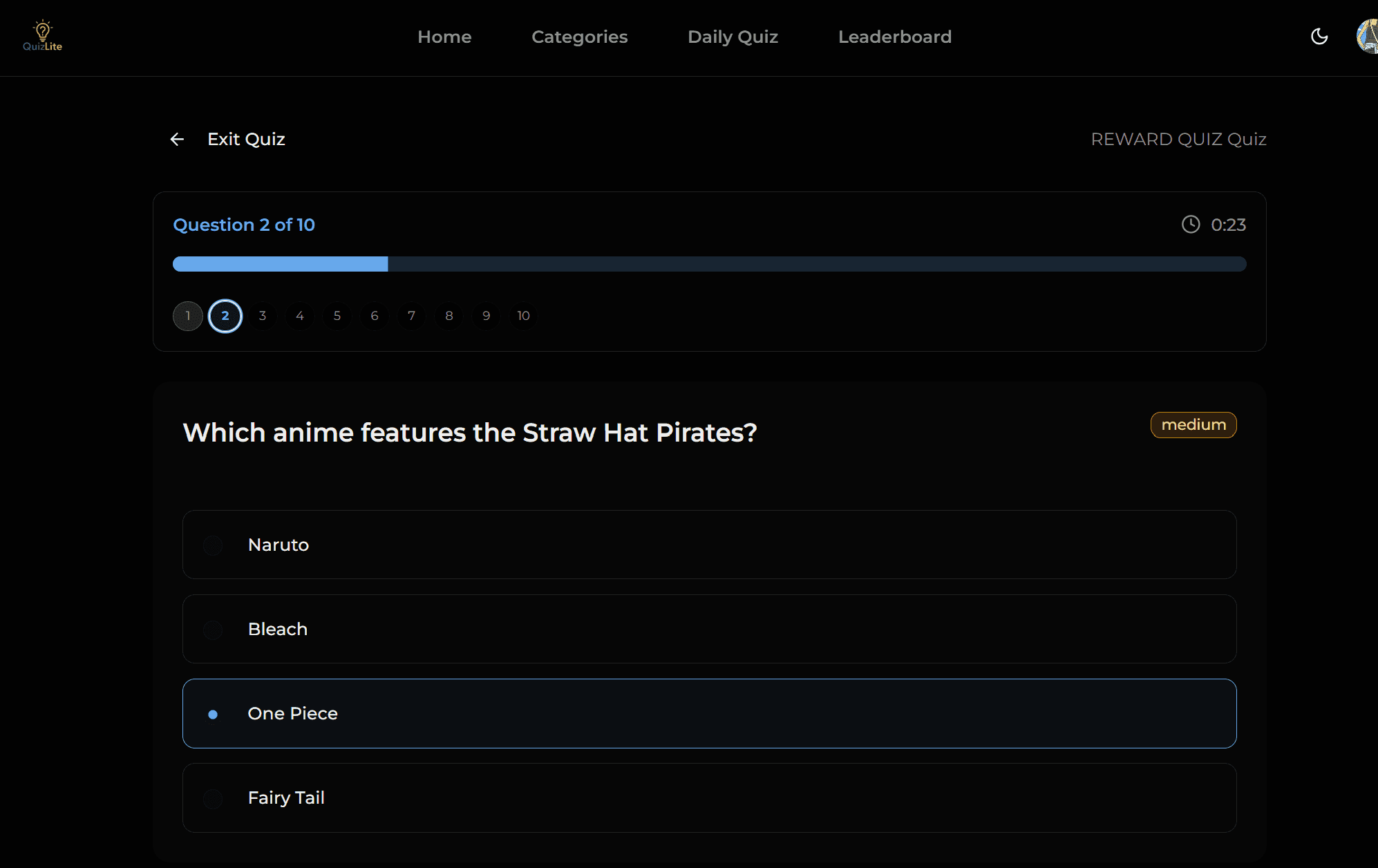The image size is (1378, 868).
Task: Open the user profile avatar
Action: [1368, 37]
